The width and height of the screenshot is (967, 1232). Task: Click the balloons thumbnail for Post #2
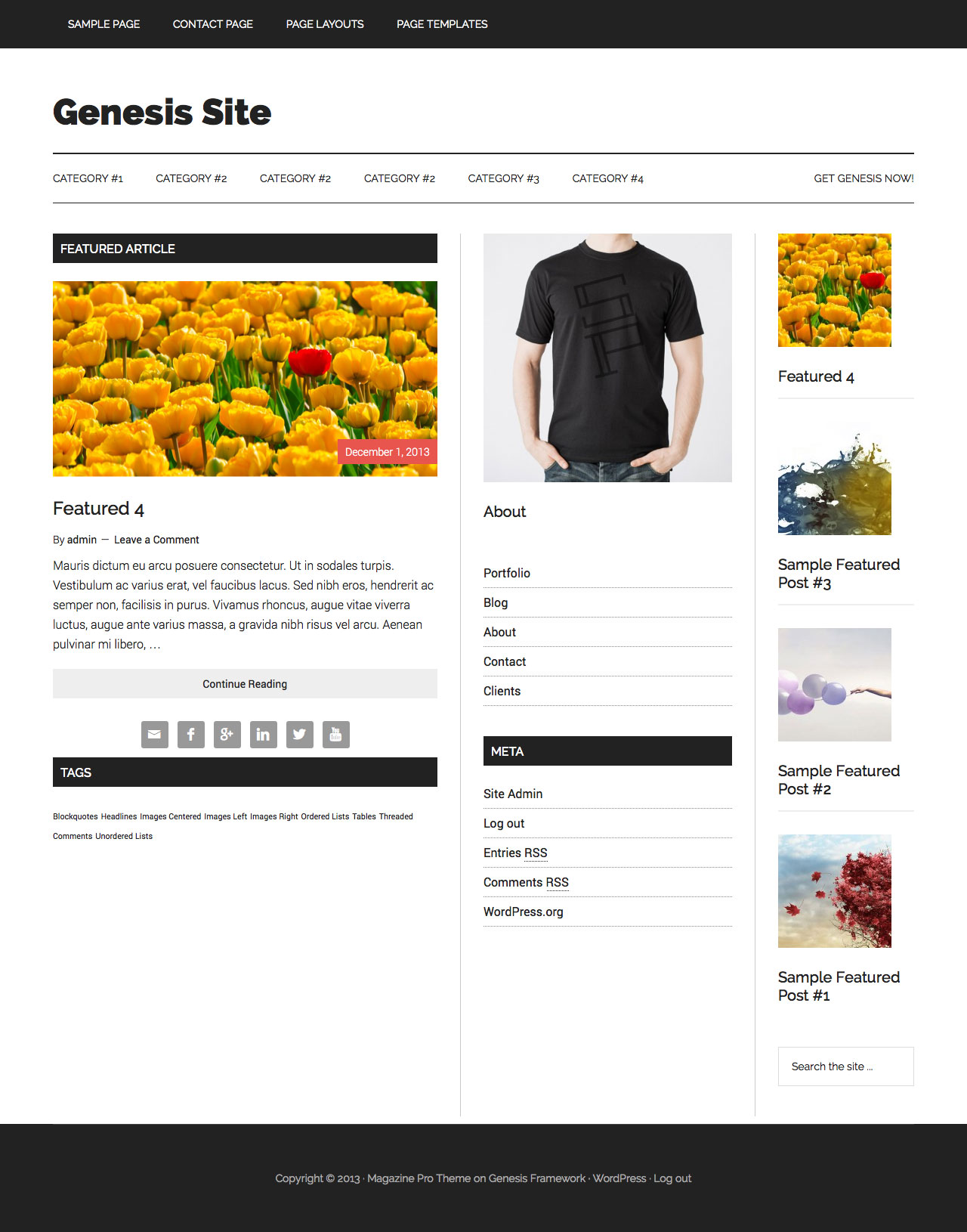[835, 685]
